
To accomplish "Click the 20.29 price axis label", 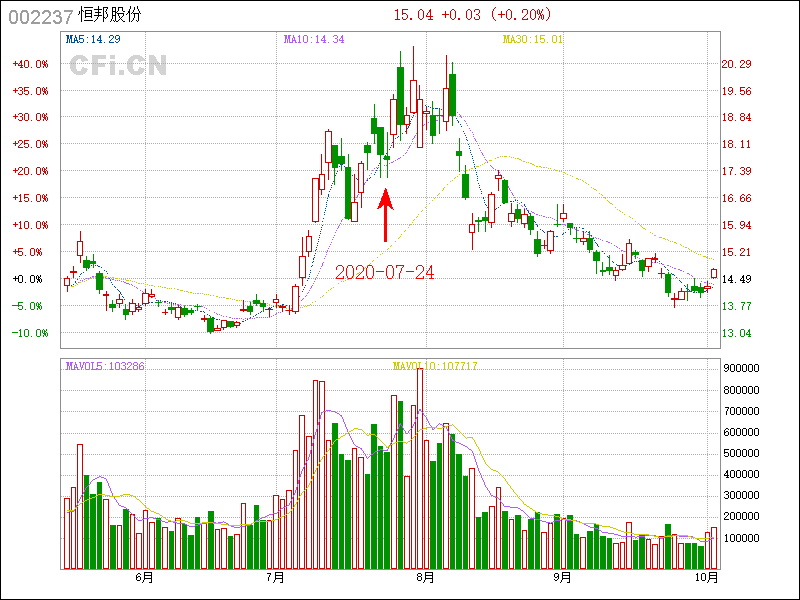I will point(736,64).
